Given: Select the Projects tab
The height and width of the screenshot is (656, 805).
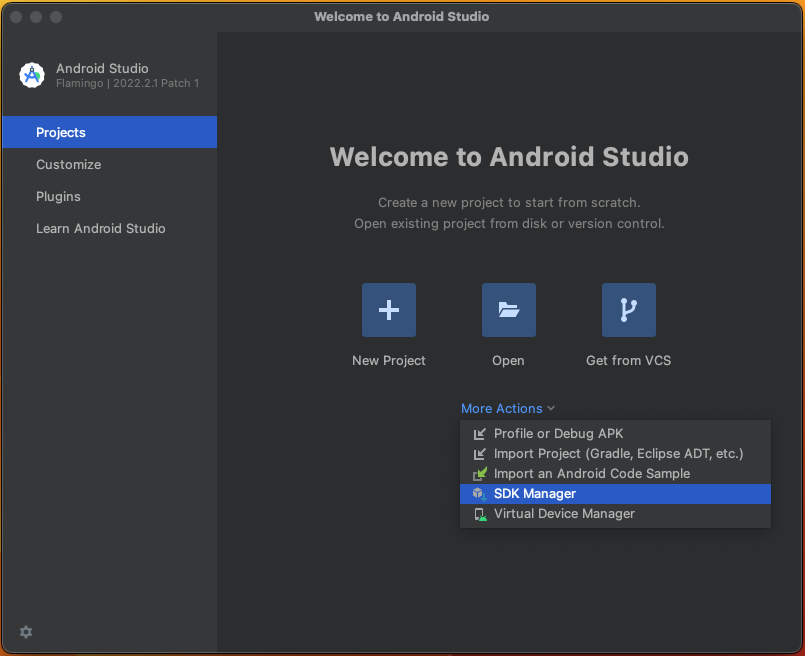Looking at the screenshot, I should [109, 132].
